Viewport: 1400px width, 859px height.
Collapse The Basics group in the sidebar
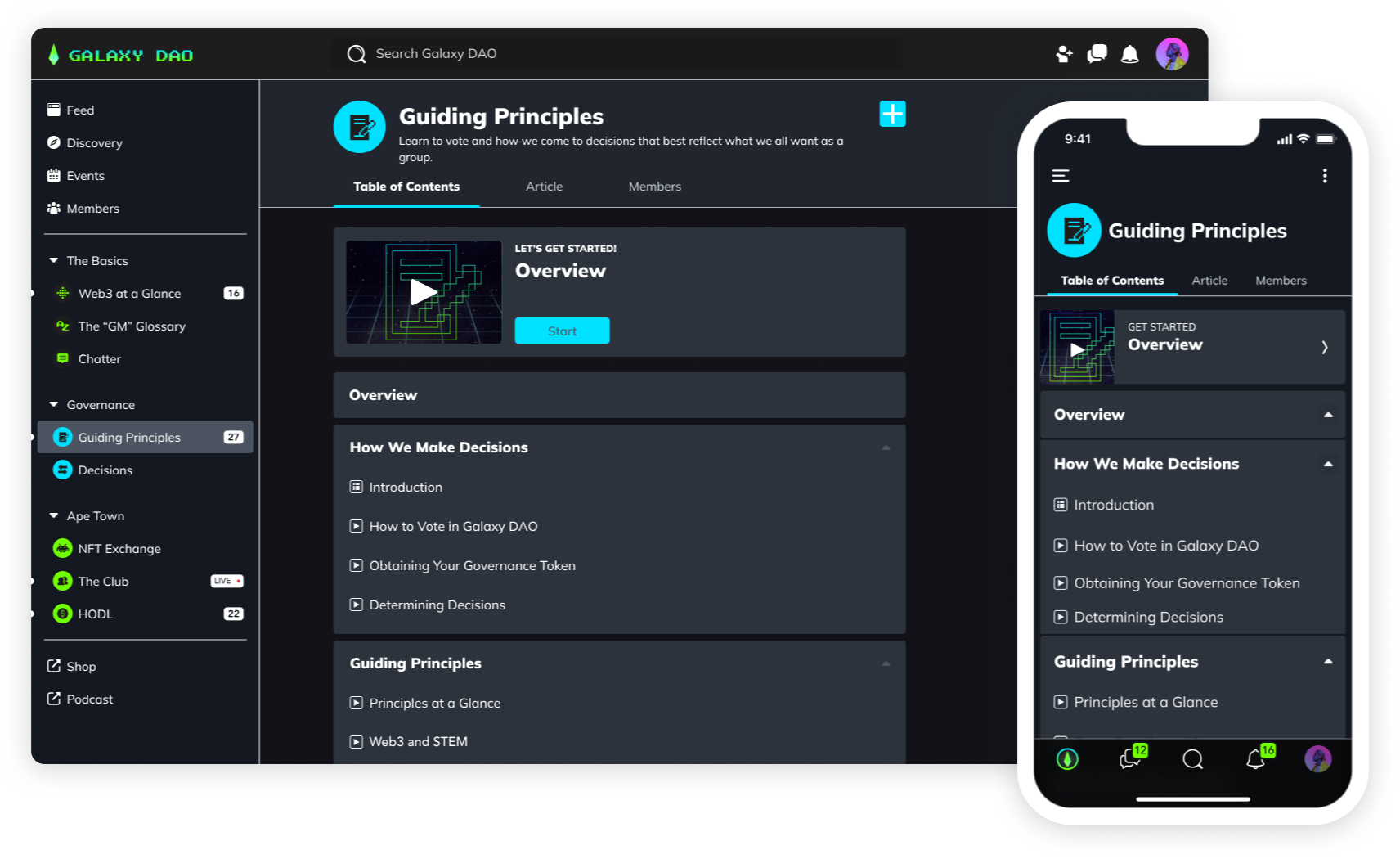pos(54,260)
